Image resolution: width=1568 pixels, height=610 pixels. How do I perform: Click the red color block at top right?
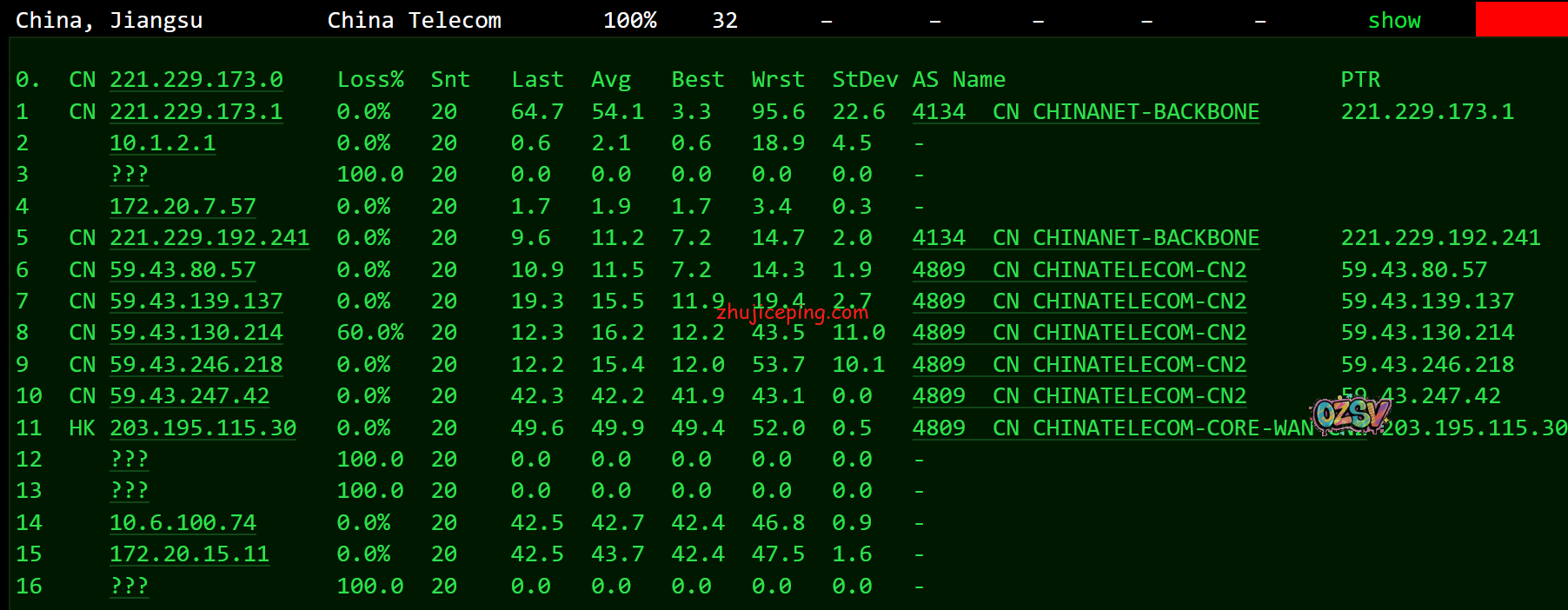point(1521,19)
